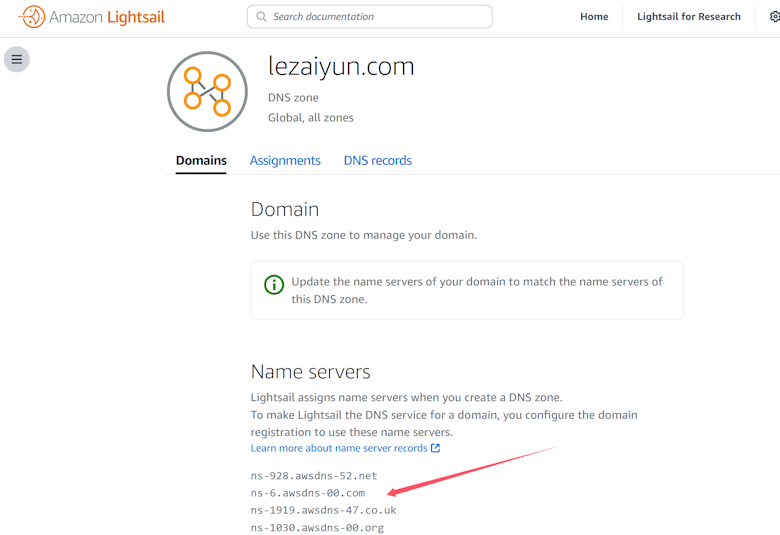Click the Amazon Lightsail logo
The image size is (780, 535).
[92, 17]
